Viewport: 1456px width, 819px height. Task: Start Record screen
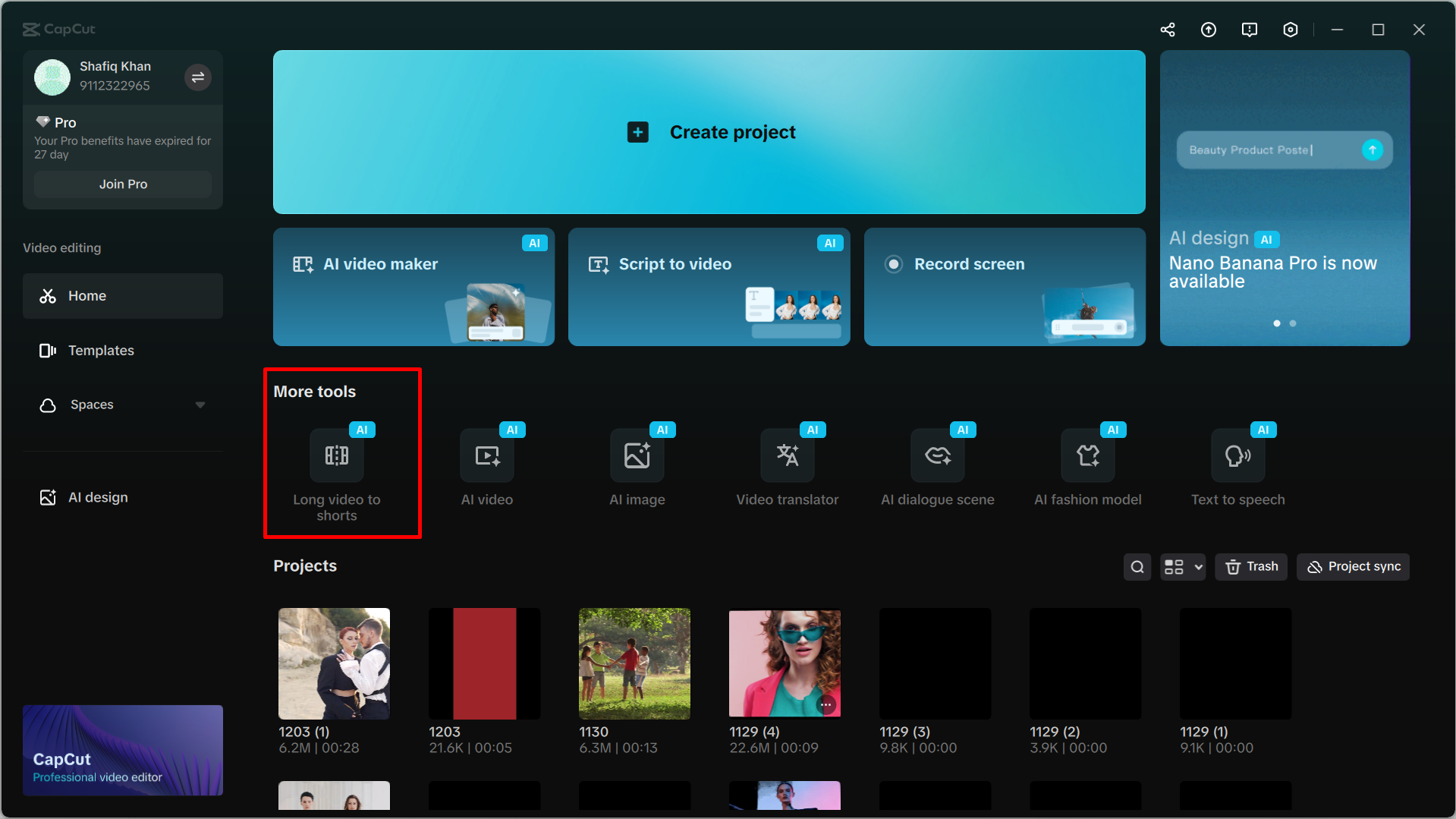click(1005, 287)
